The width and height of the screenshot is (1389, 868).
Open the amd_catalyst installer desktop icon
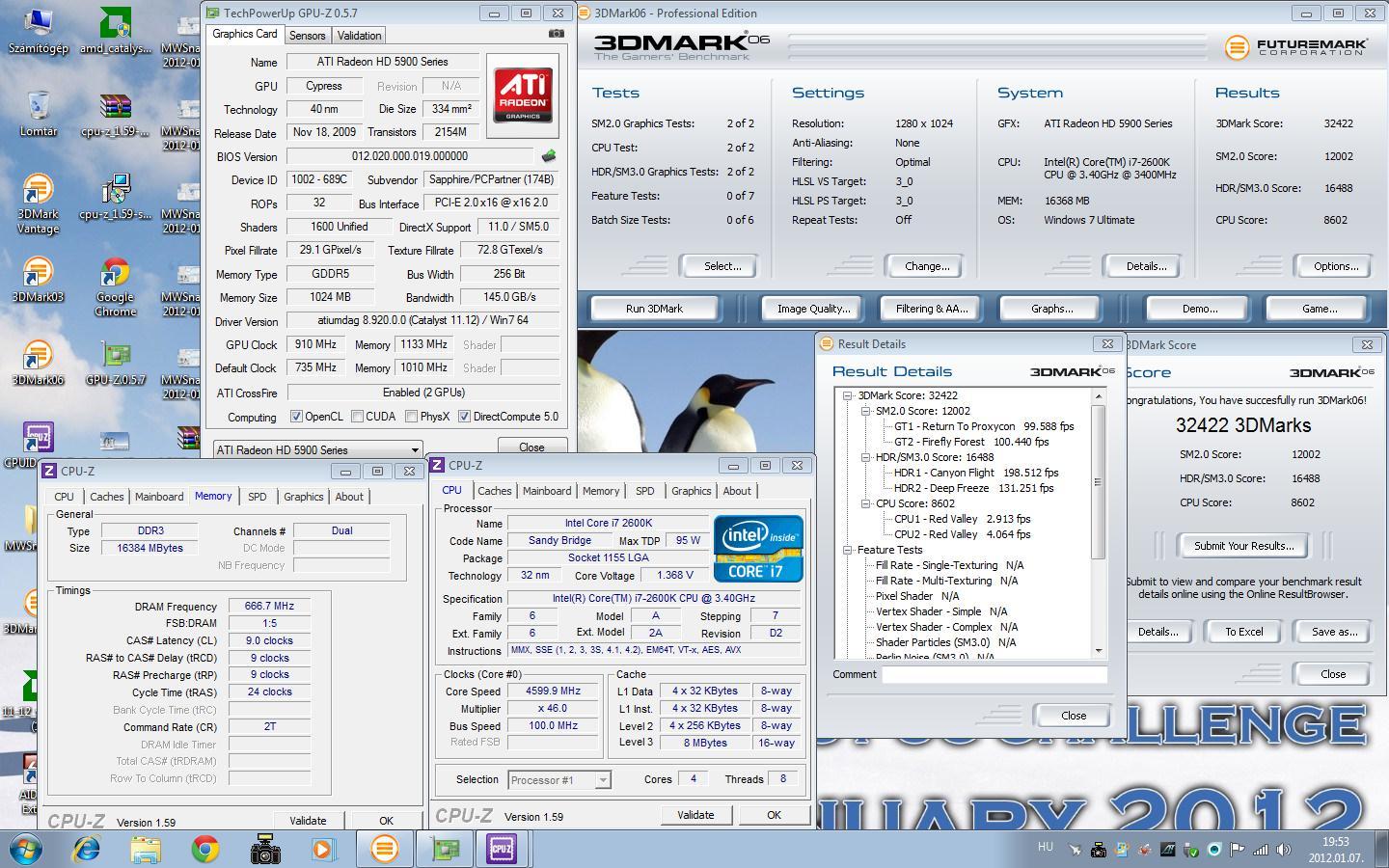[116, 31]
